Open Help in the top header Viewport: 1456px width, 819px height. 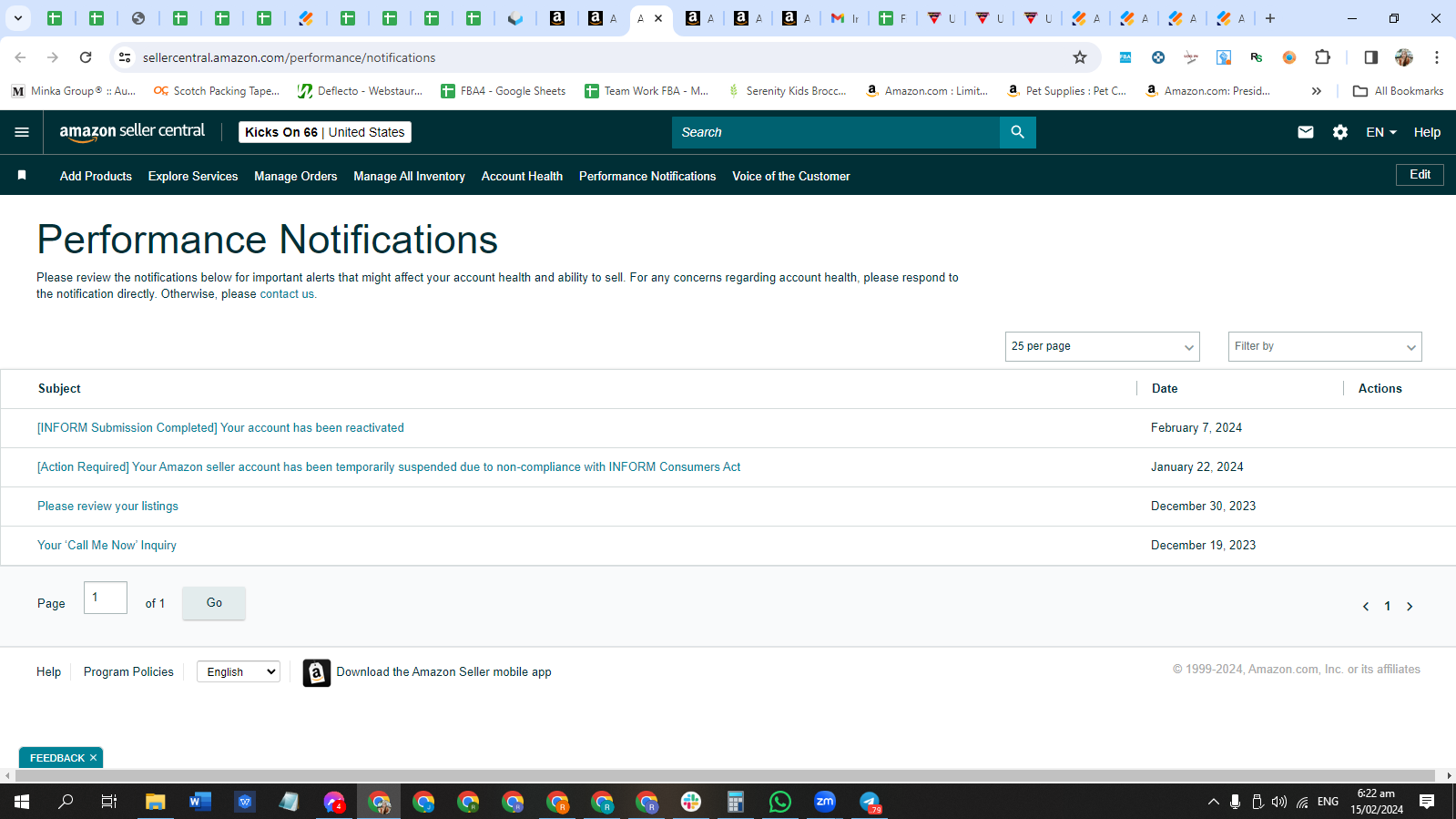coord(1427,132)
